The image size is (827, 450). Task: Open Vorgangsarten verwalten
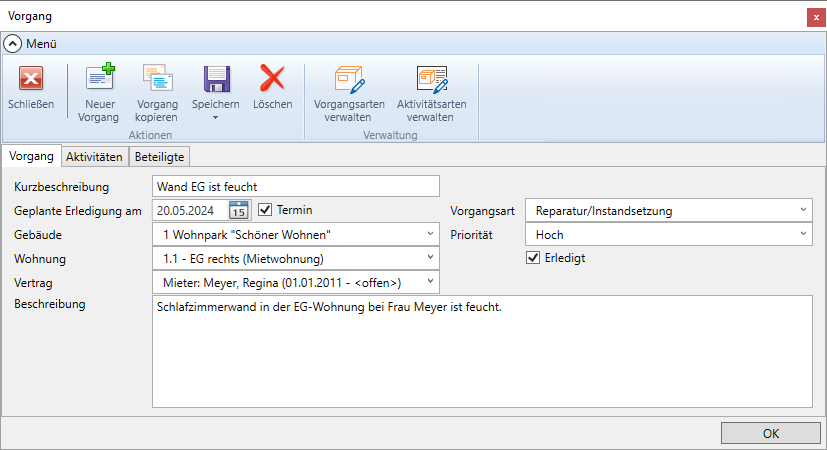(x=348, y=80)
